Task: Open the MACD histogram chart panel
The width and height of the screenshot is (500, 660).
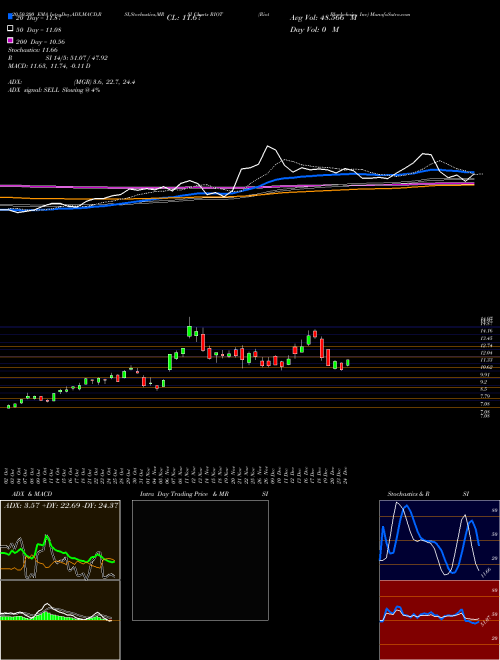Action: click(60, 620)
